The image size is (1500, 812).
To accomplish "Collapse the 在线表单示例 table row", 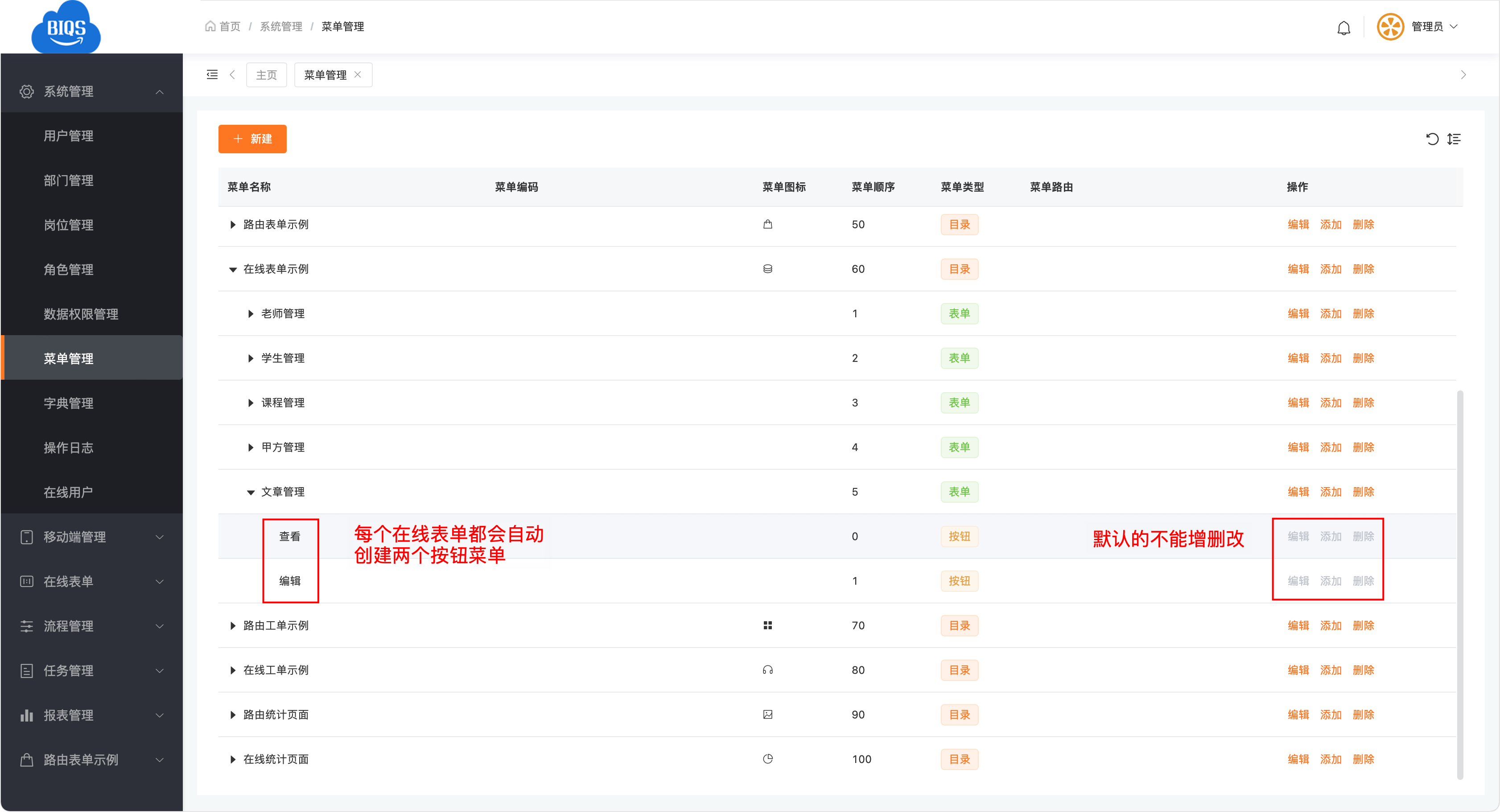I will pos(233,270).
